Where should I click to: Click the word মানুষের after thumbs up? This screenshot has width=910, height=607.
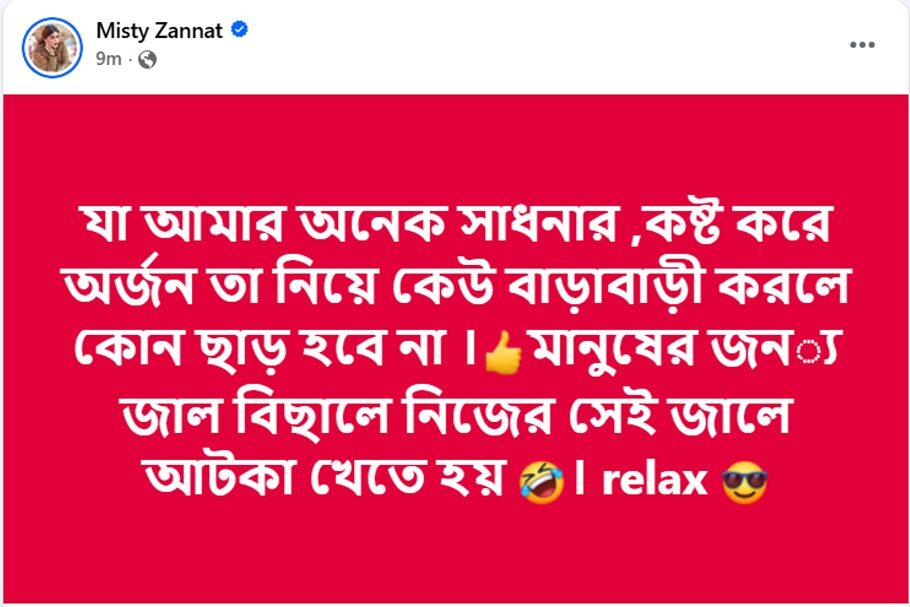[612, 353]
